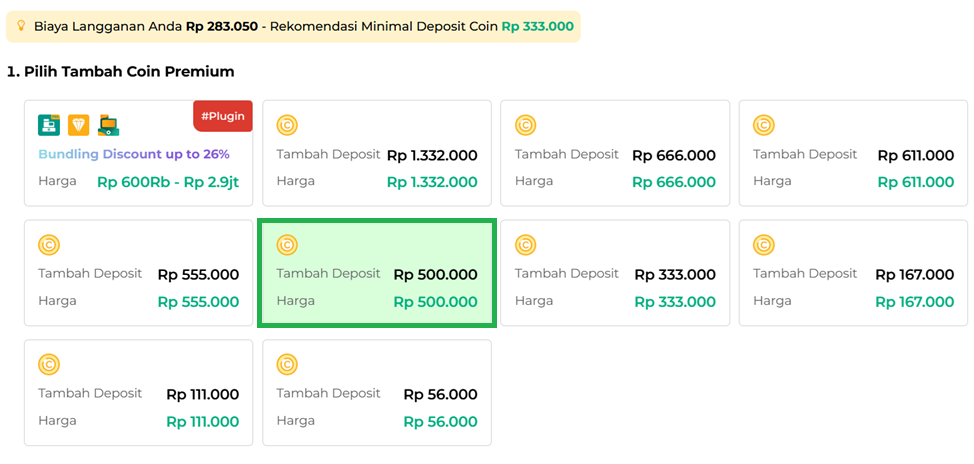
Task: Click the lightbulb hint icon in banner
Action: point(21,26)
